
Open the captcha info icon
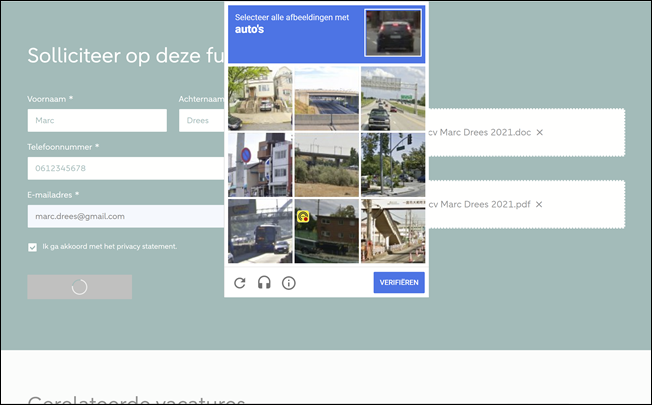pyautogui.click(x=289, y=283)
